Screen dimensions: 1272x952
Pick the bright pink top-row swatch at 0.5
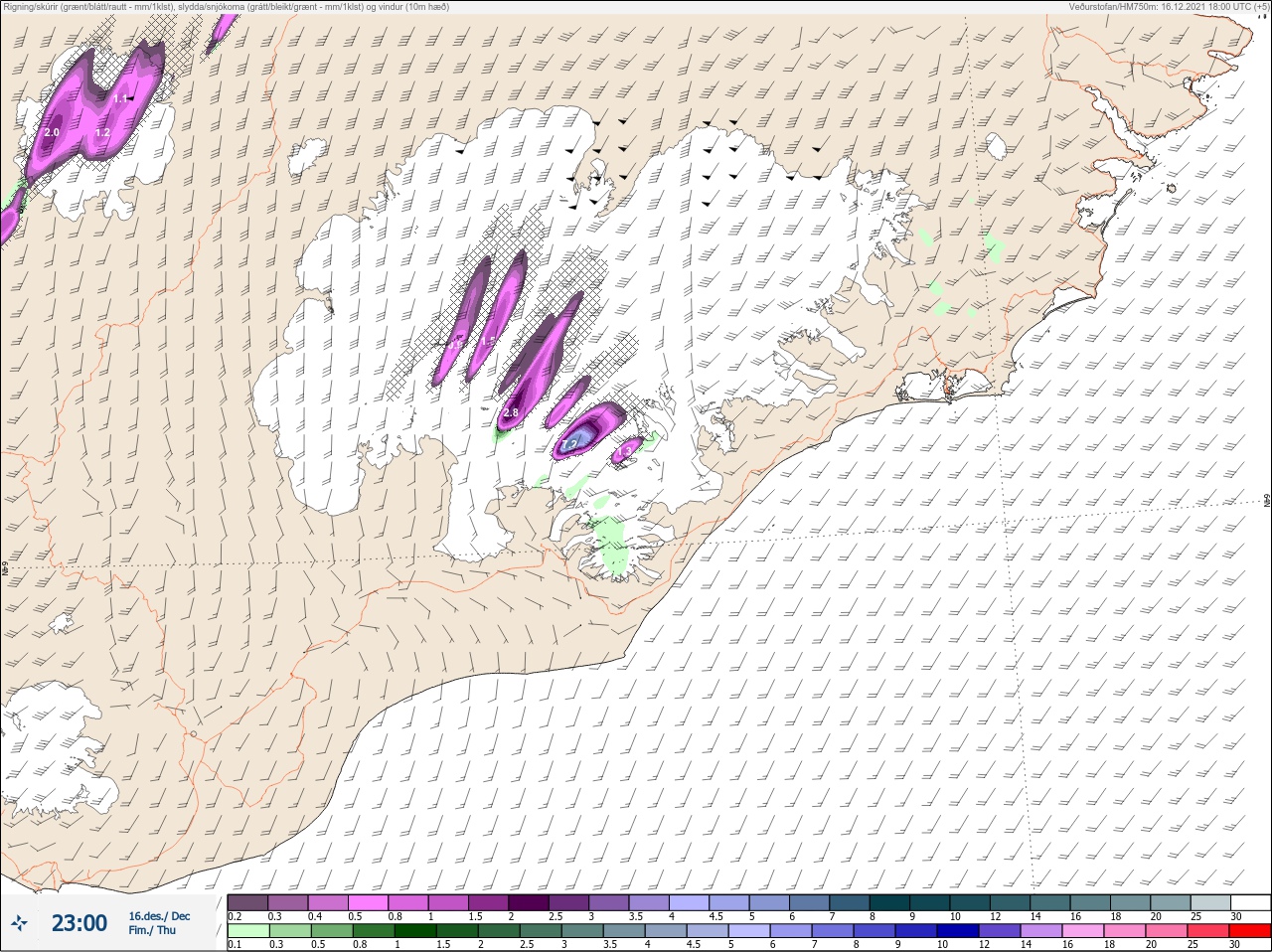pyautogui.click(x=368, y=902)
